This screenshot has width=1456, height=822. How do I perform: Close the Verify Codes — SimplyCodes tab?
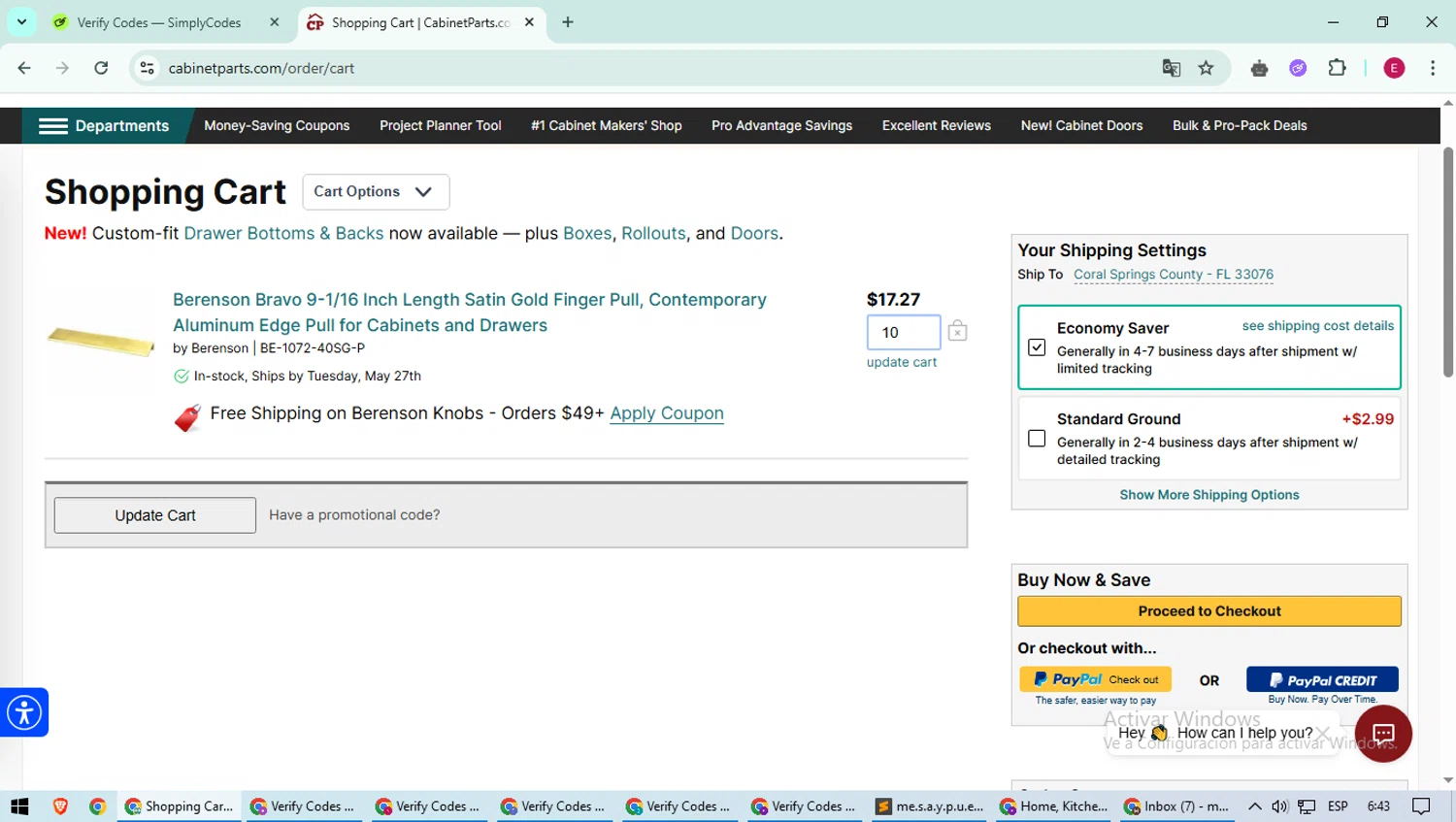[x=275, y=22]
